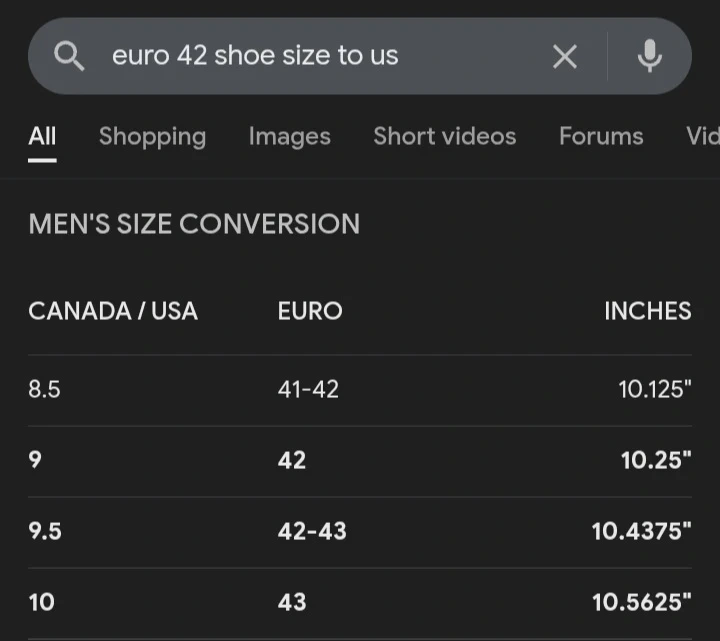The width and height of the screenshot is (720, 641).
Task: Click the EURO column header
Action: pos(310,311)
